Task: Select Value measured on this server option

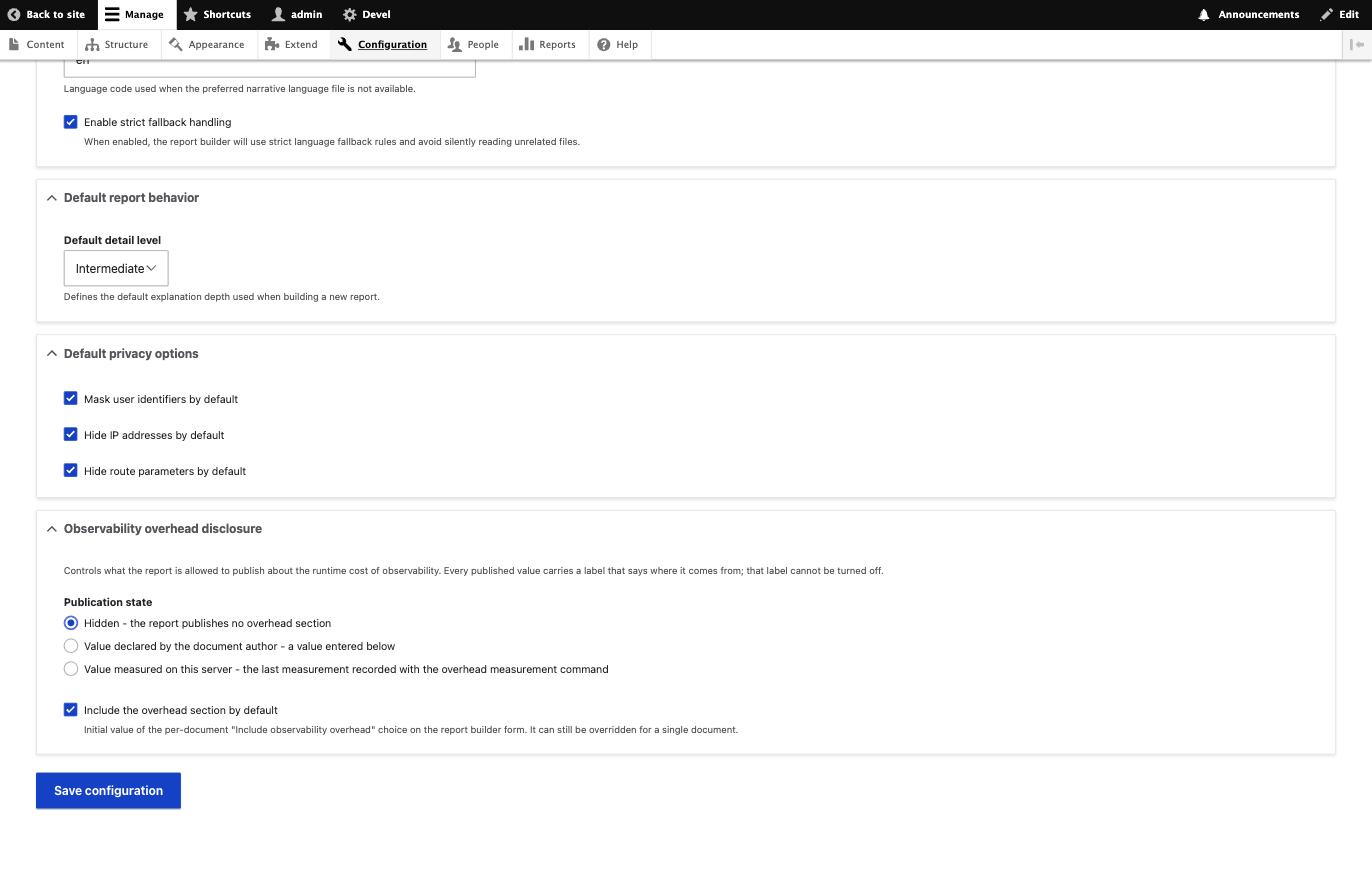Action: [x=71, y=669]
